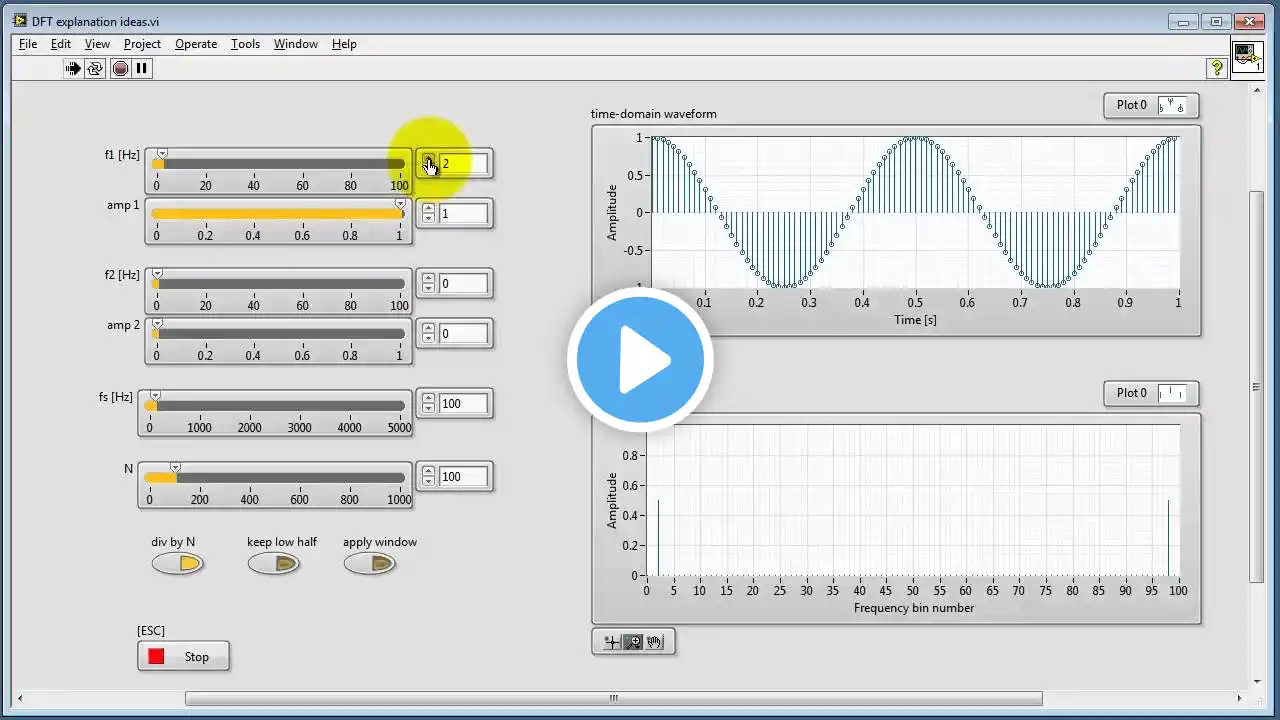The image size is (1280, 720).
Task: Toggle the div by N switch
Action: pos(177,564)
